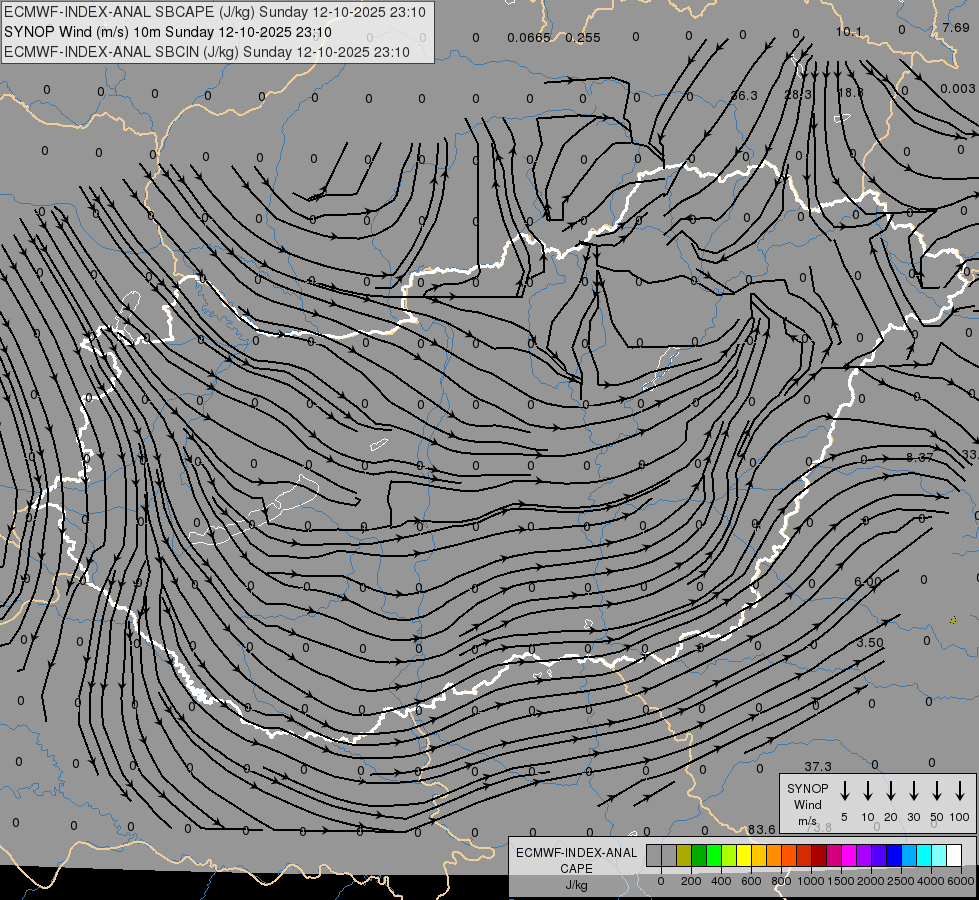Screen dimensions: 979x900
Task: Click the 1500 tick on CAPE scale
Action: [x=841, y=881]
